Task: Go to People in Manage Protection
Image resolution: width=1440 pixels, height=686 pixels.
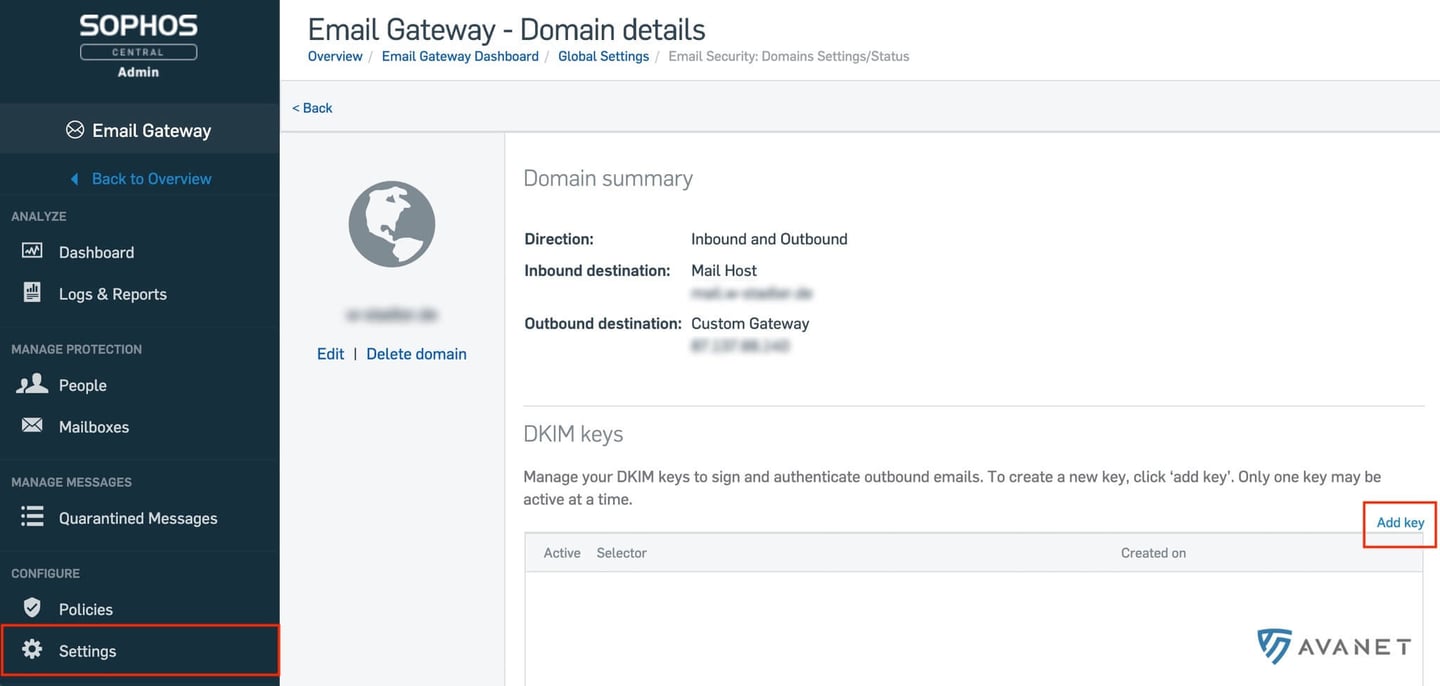Action: pos(83,385)
